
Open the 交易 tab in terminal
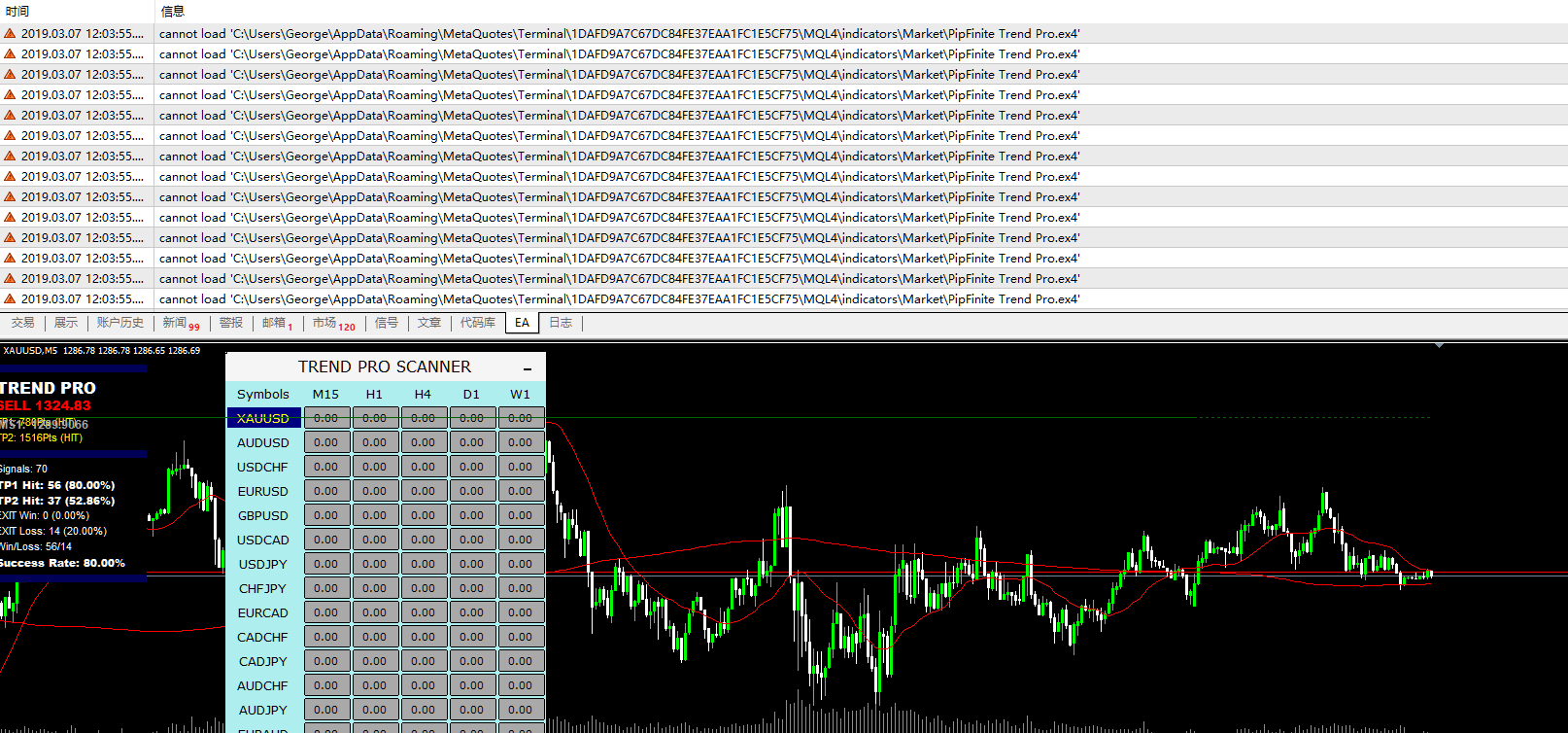tap(23, 323)
